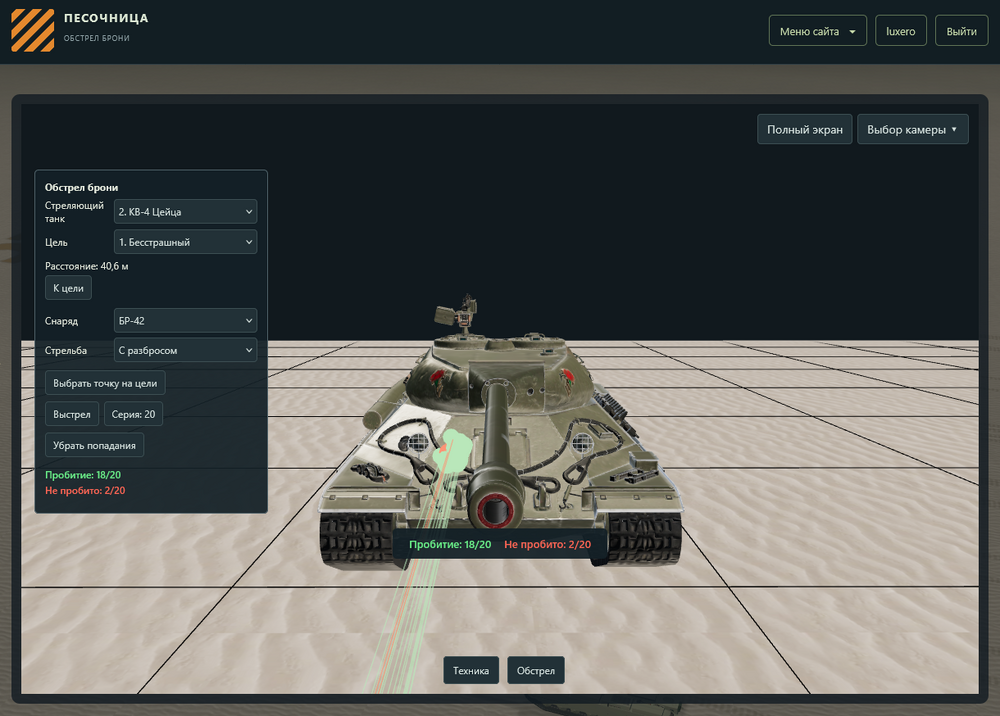Image resolution: width=1000 pixels, height=716 pixels.
Task: Click the Обстрел брони panel heading
Action: pyautogui.click(x=81, y=187)
